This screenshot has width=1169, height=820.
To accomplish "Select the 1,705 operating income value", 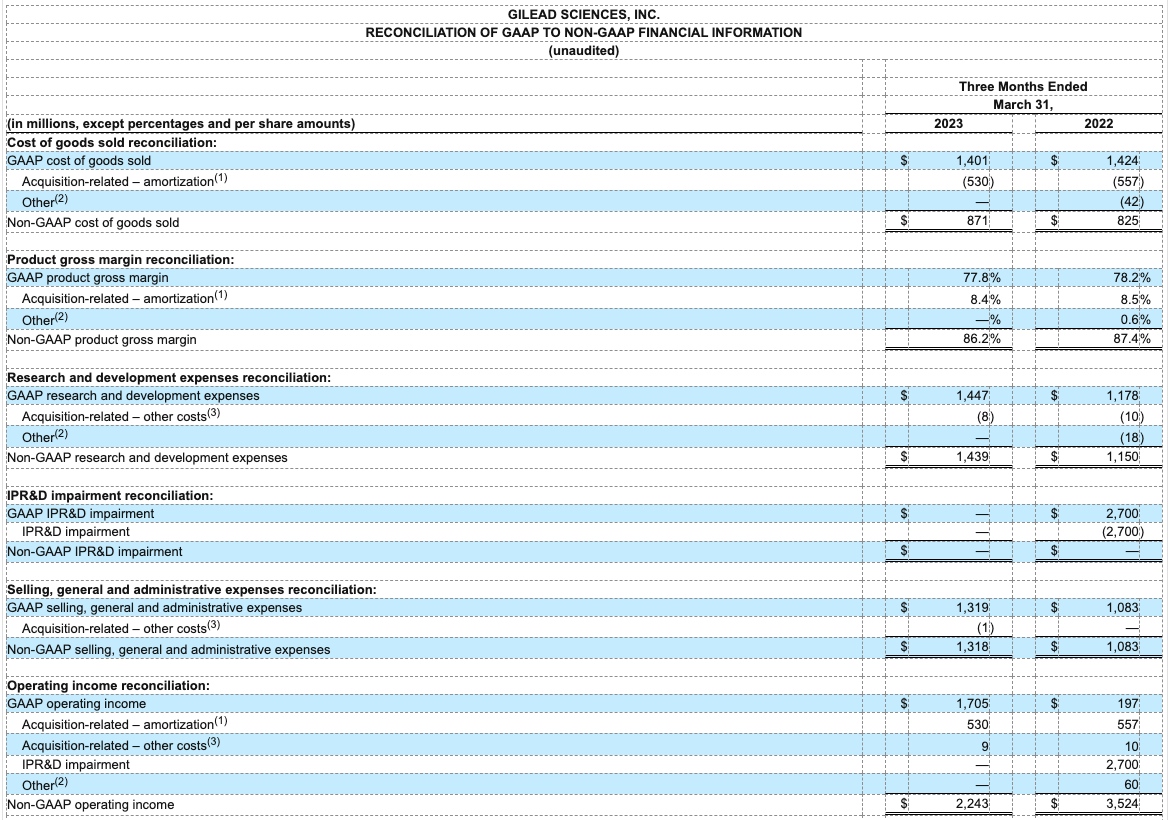I will [972, 704].
